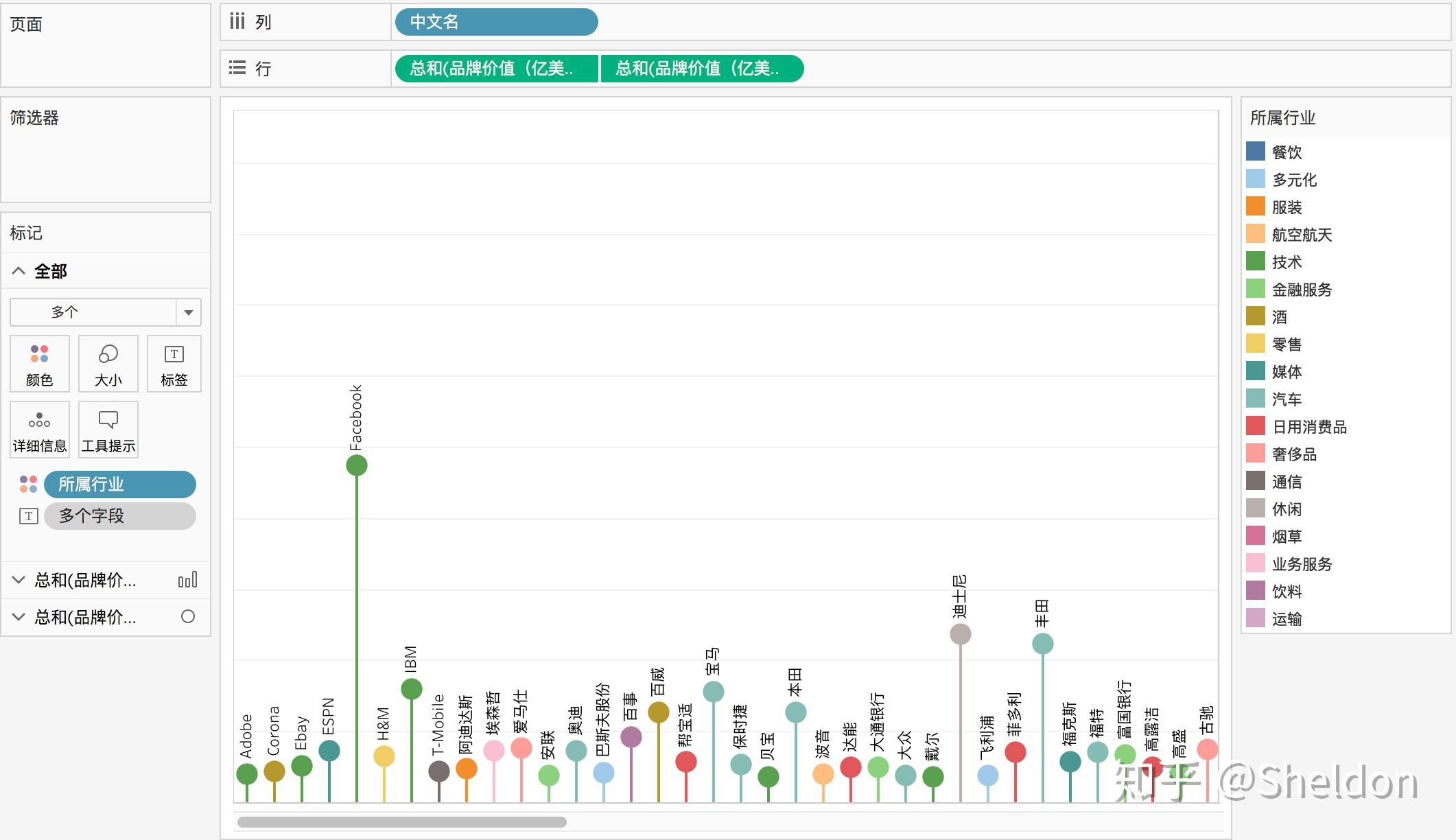The image size is (1456, 840).
Task: Click the color dots icon beside 所属行业 pill
Action: 28,485
